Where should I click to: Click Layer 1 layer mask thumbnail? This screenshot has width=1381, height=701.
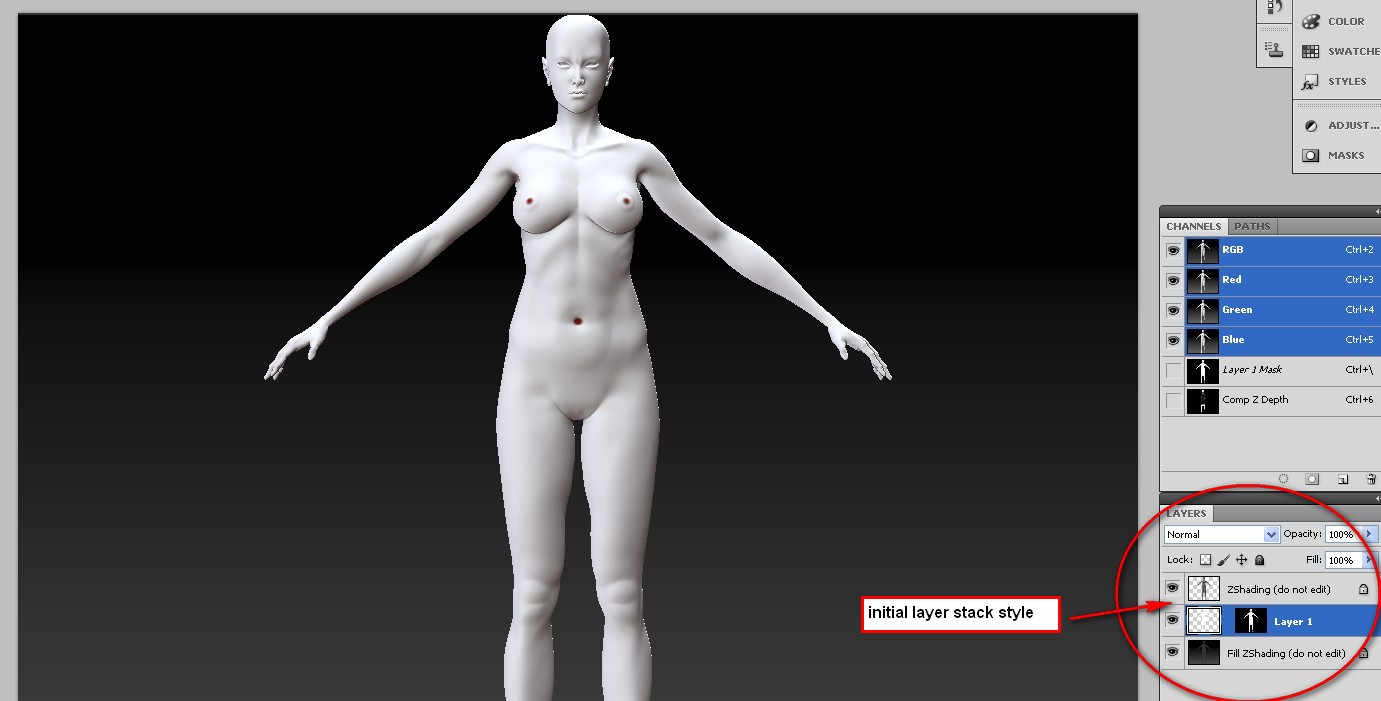click(1251, 621)
